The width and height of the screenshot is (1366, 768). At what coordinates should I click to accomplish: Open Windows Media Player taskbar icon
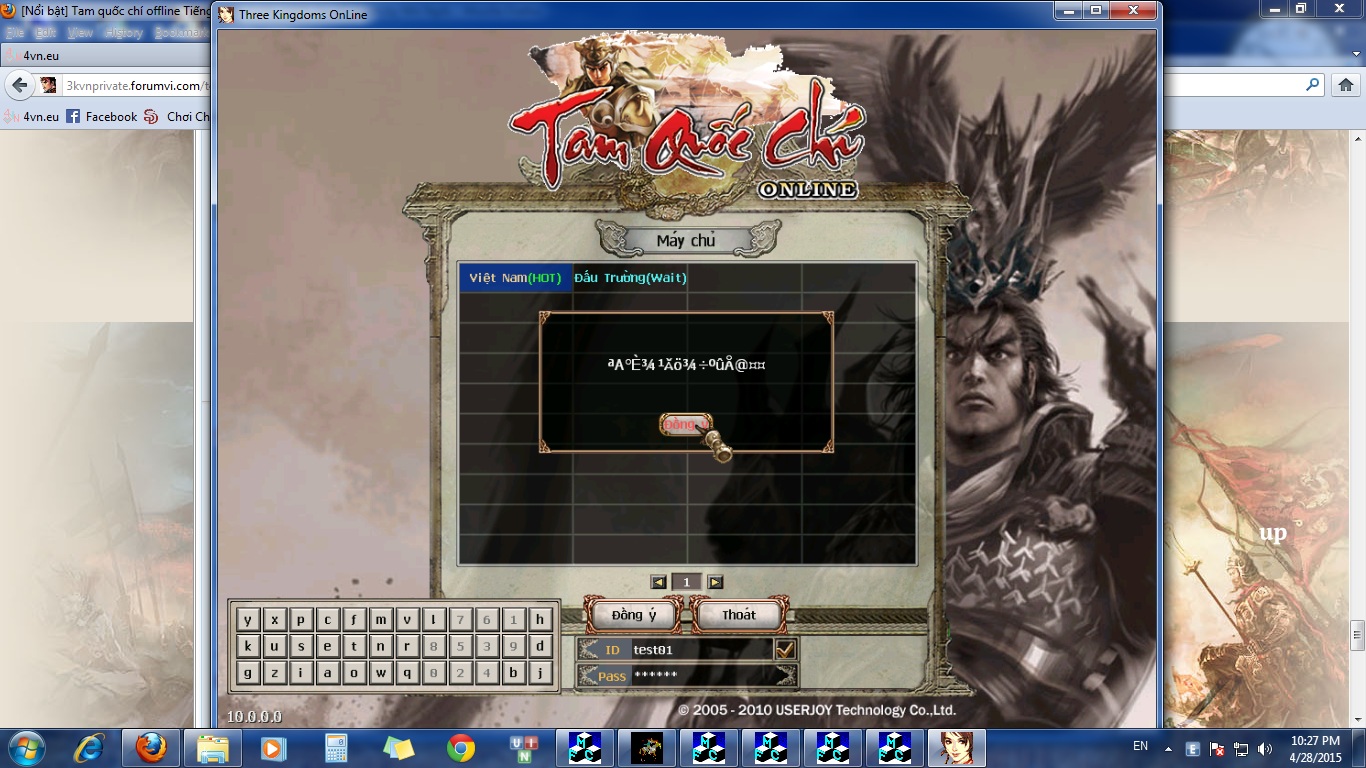272,748
